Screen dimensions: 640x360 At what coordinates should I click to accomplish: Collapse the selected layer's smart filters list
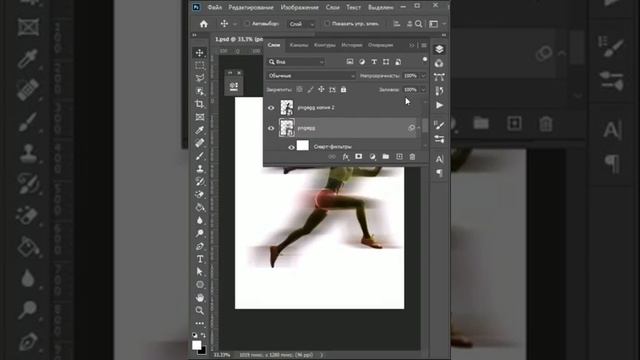[x=419, y=128]
